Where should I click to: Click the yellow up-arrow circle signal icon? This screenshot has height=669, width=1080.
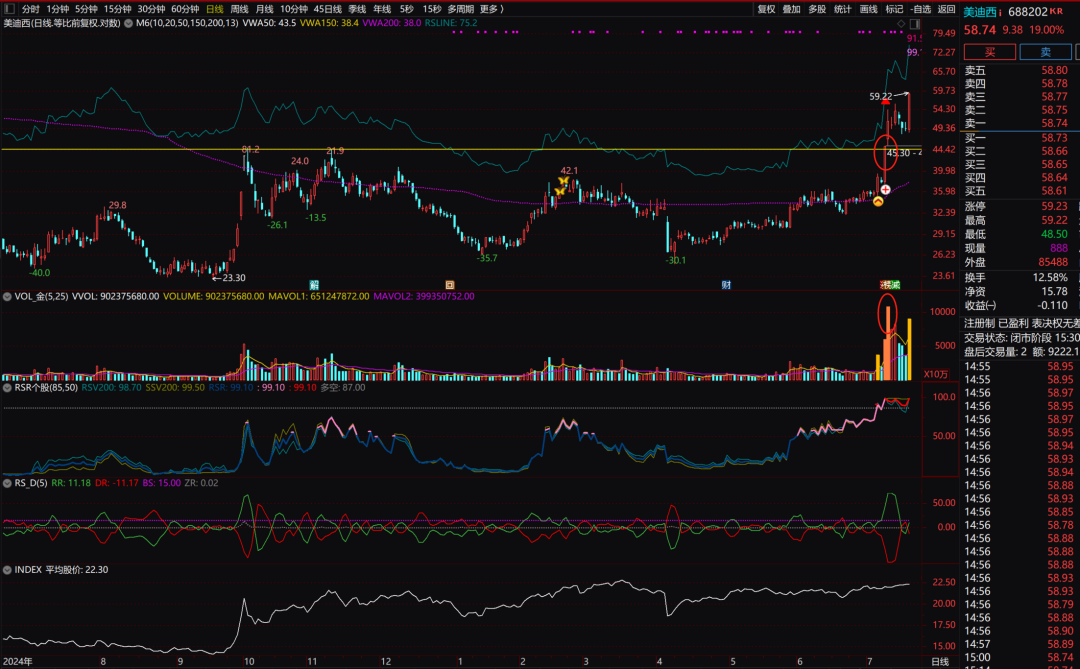point(878,201)
